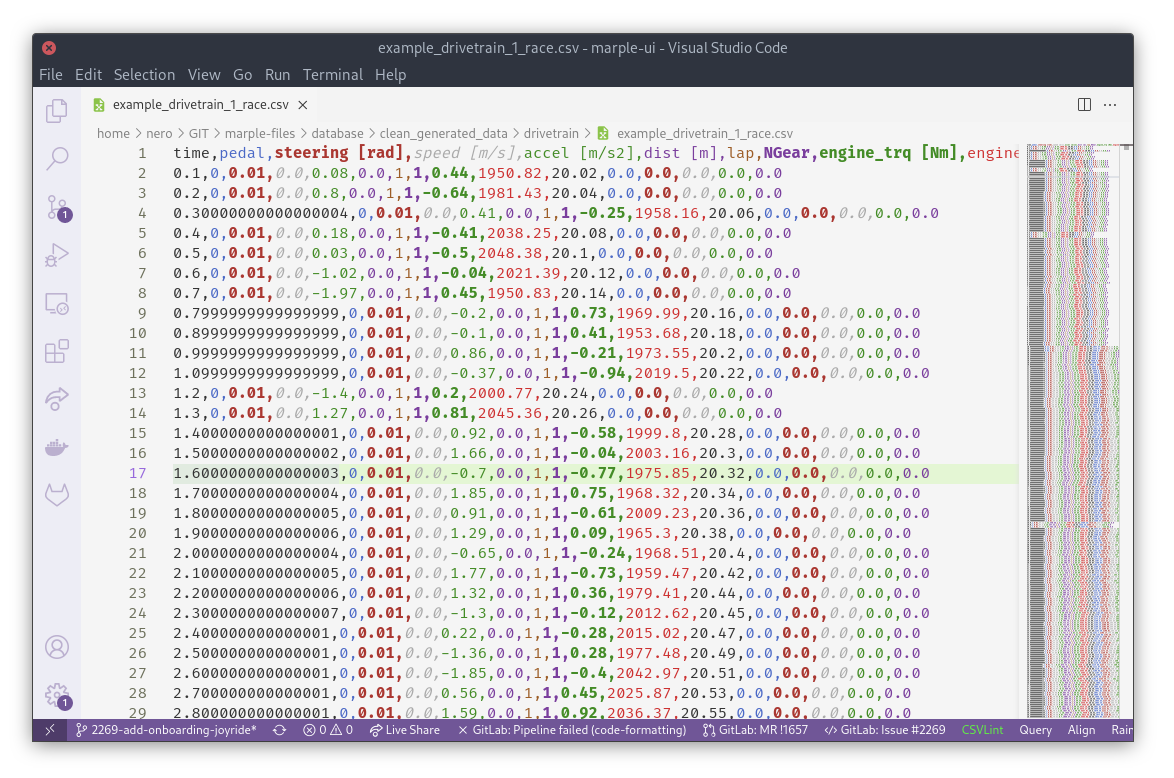Click the 'nero' breadcrumb segment
Screen dimensions: 1174x778
(x=159, y=133)
